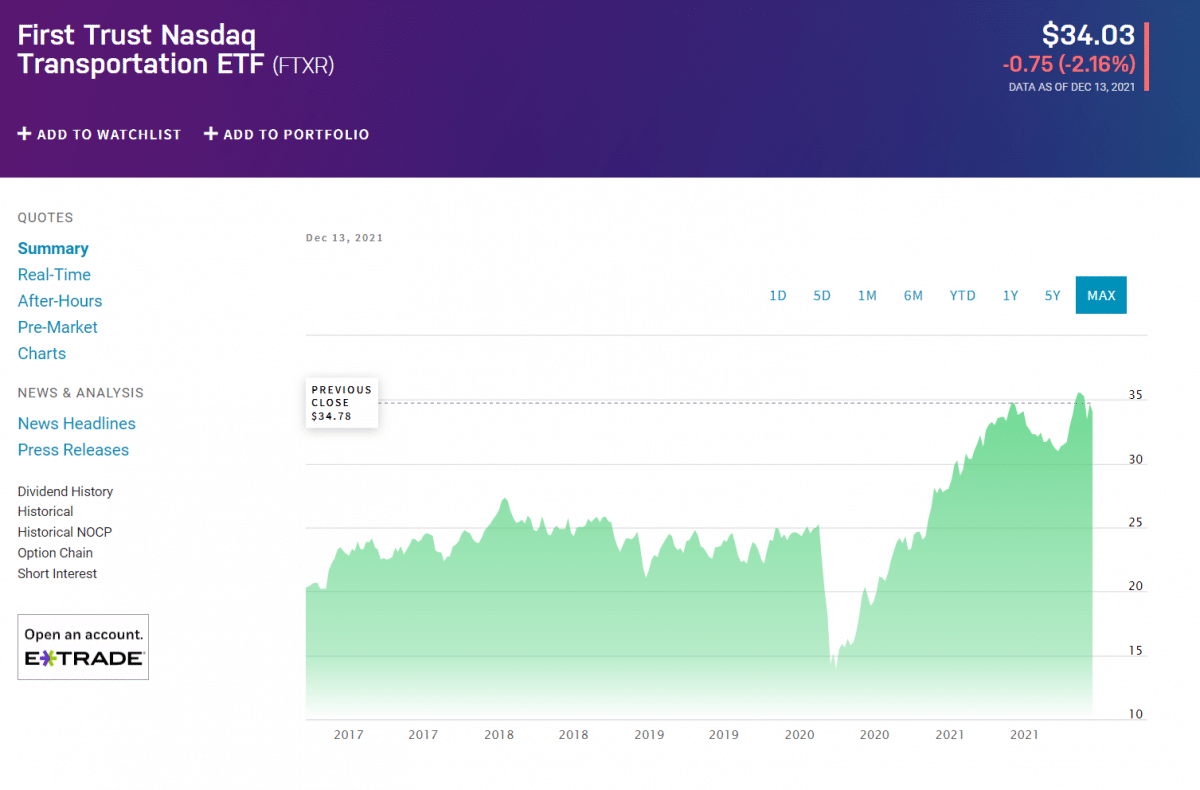Select the 1Y chart range
Viewport: 1200px width, 790px height.
[1011, 295]
